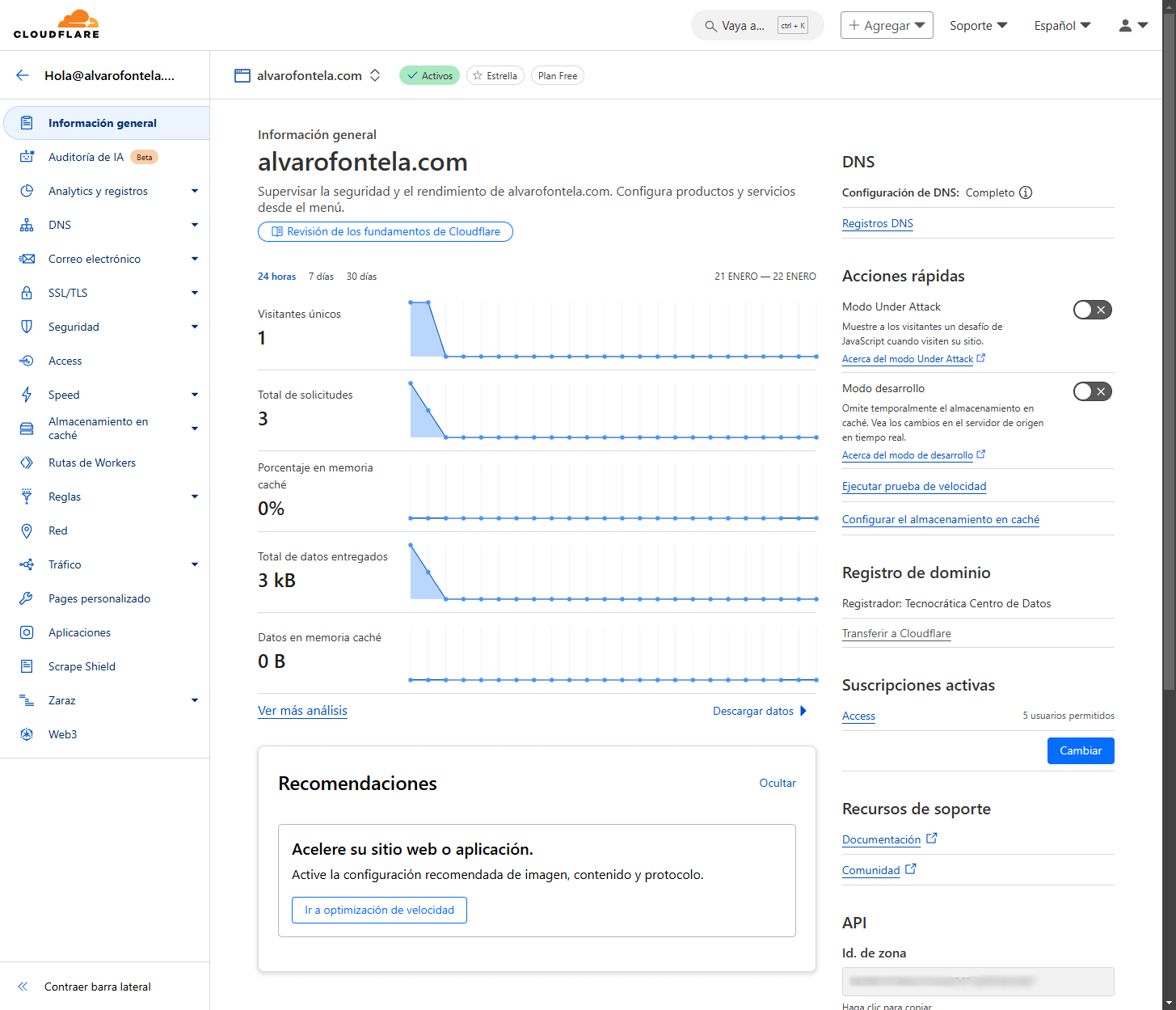The image size is (1176, 1010).
Task: Expand the Zaraz submenu arrow
Action: coord(195,700)
